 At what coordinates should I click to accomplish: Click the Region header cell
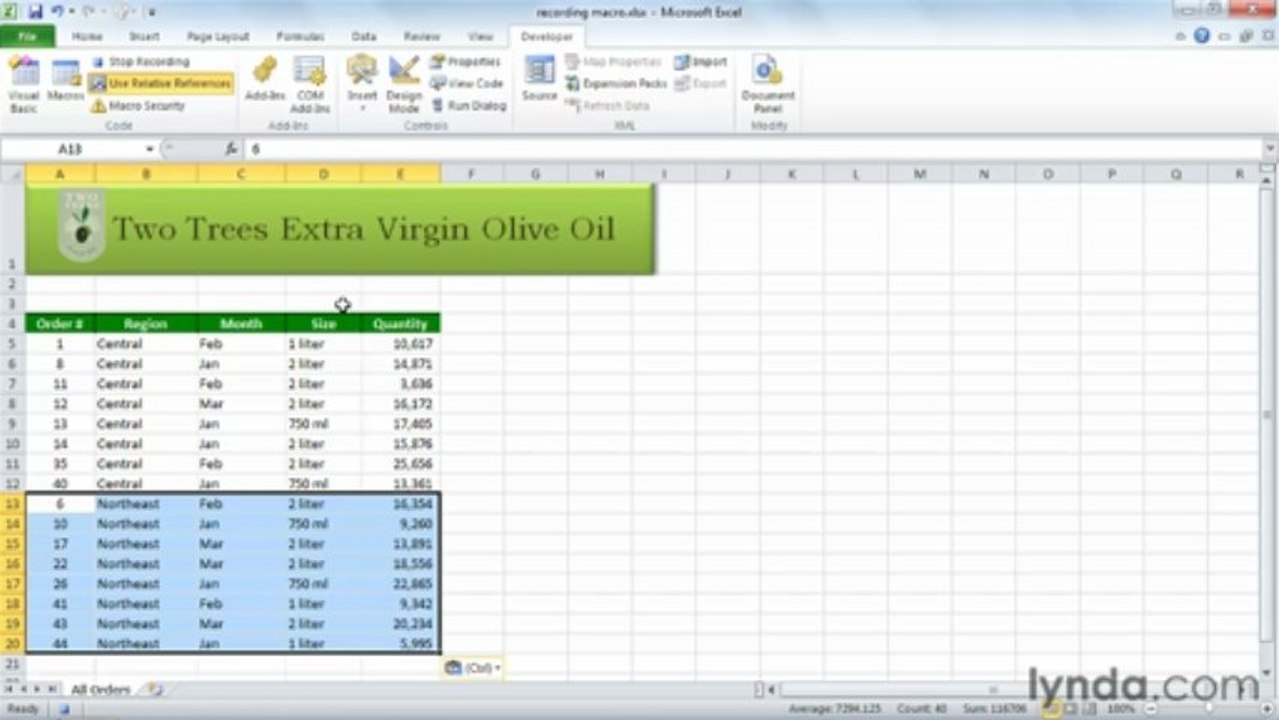146,324
